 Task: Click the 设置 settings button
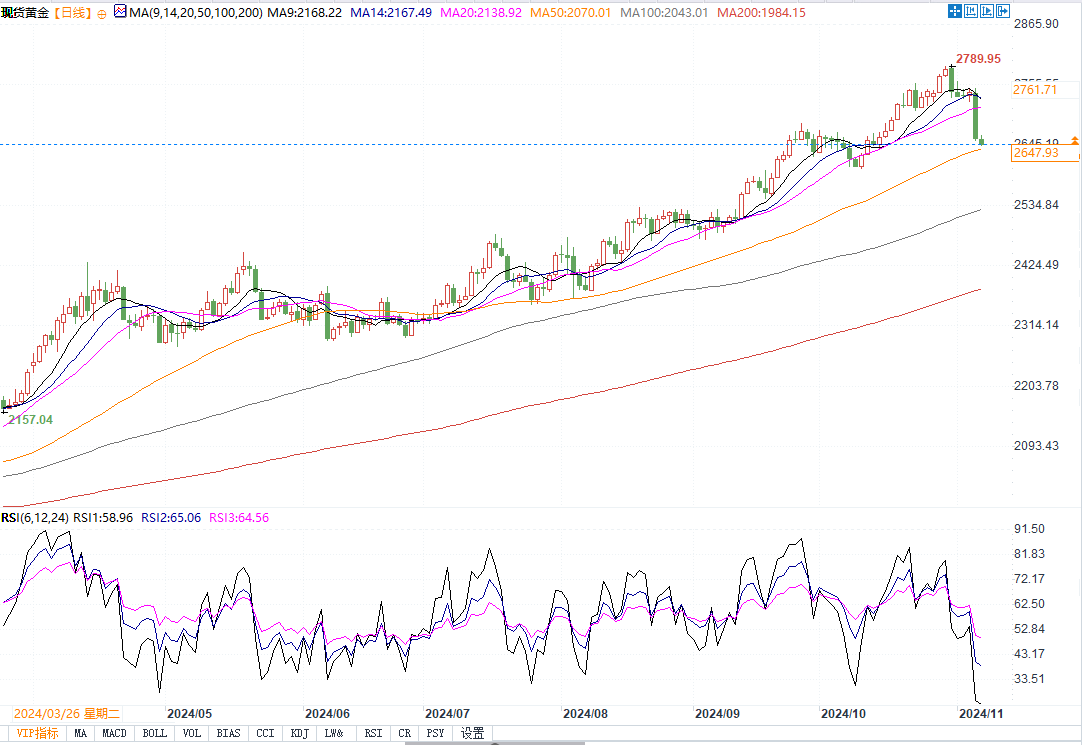click(472, 733)
